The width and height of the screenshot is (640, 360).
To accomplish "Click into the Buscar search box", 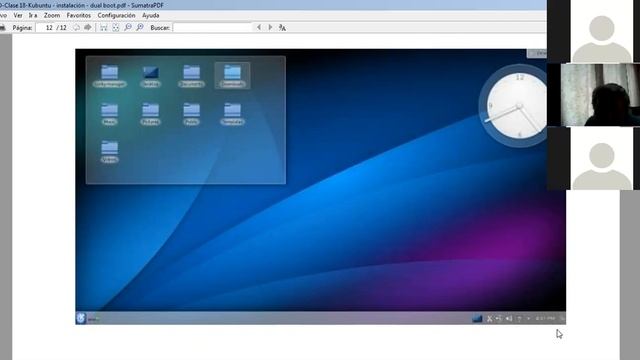I will tap(212, 27).
